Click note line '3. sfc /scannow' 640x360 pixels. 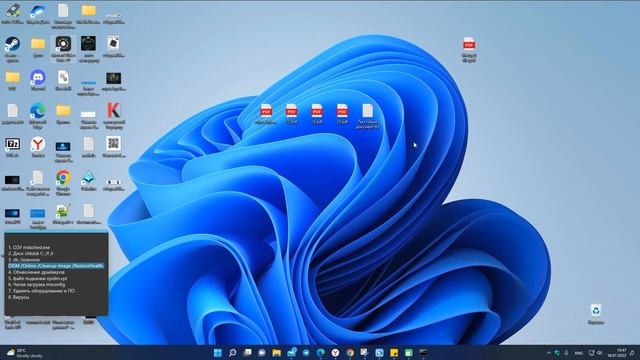click(24, 260)
